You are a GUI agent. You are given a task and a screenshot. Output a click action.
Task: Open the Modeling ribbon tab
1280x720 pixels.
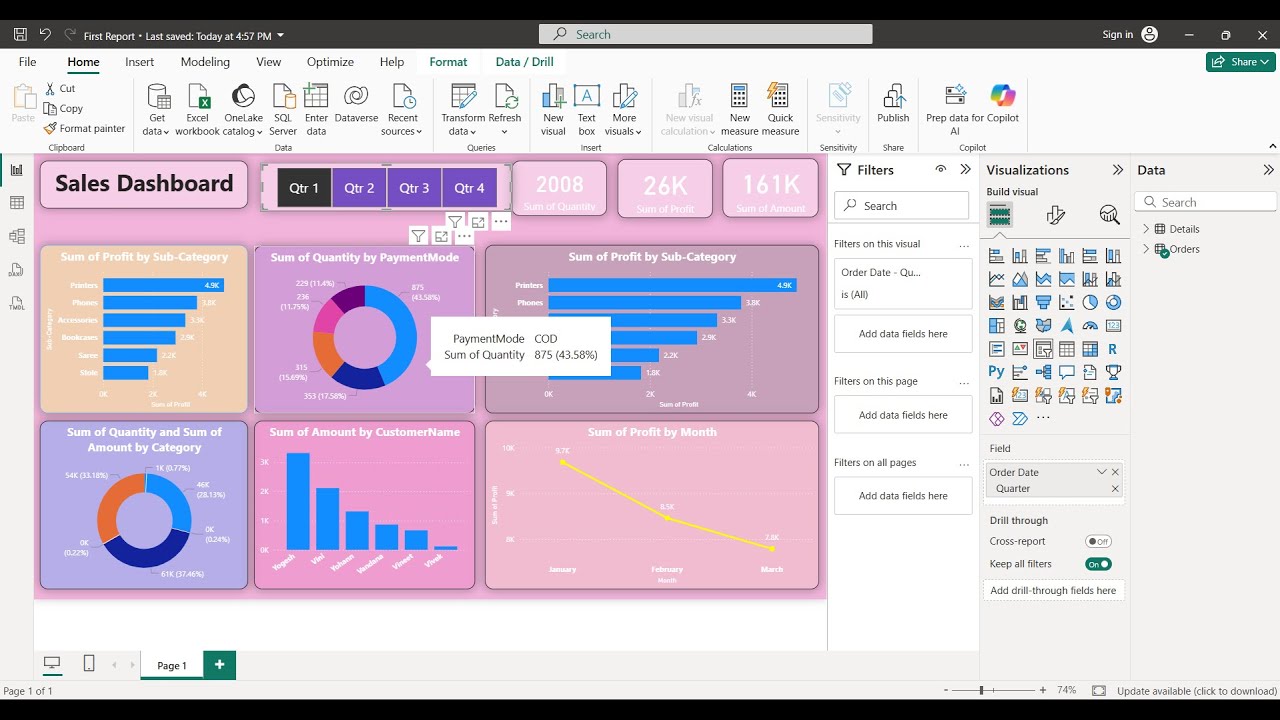click(205, 62)
